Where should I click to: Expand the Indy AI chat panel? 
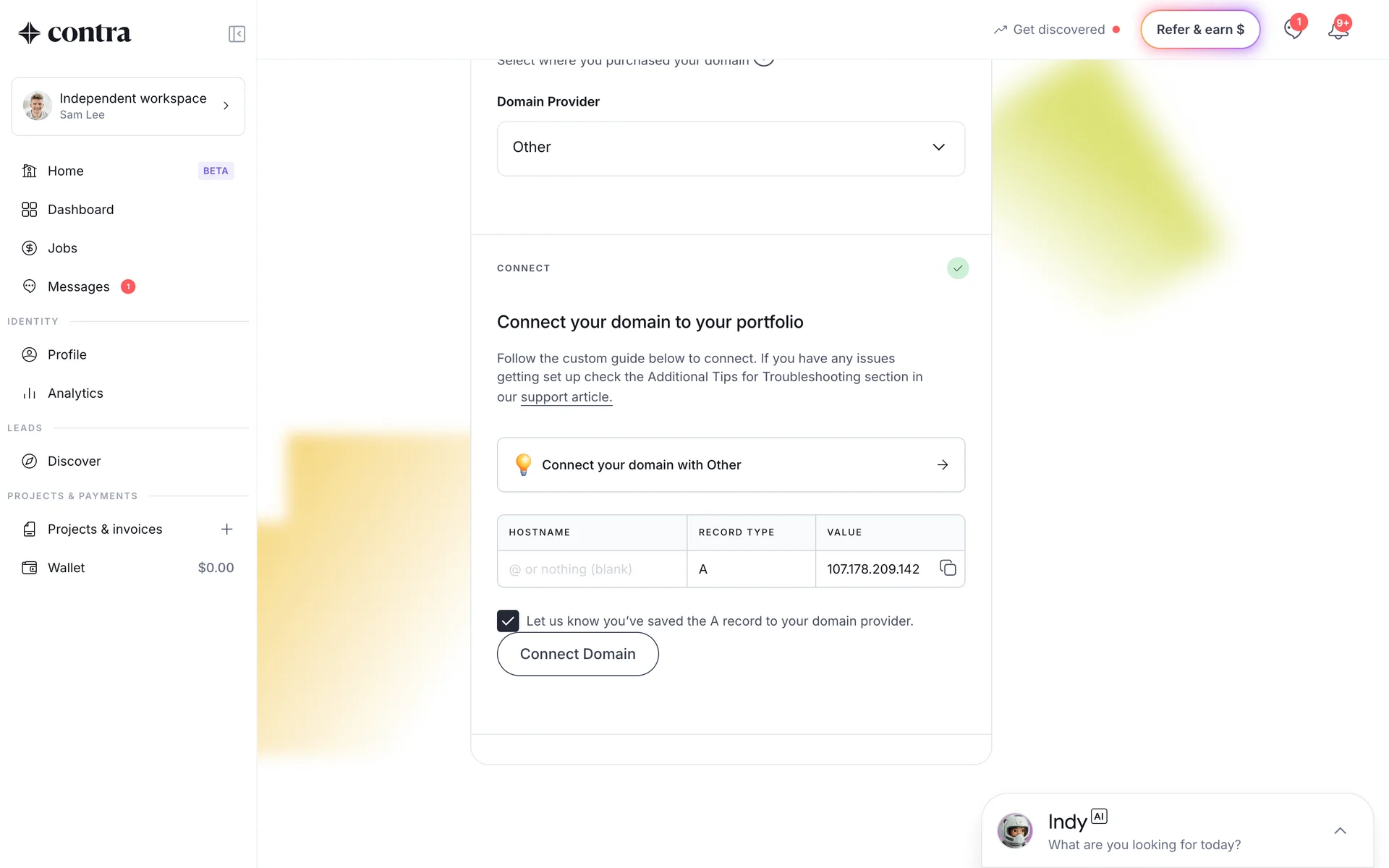(x=1340, y=831)
